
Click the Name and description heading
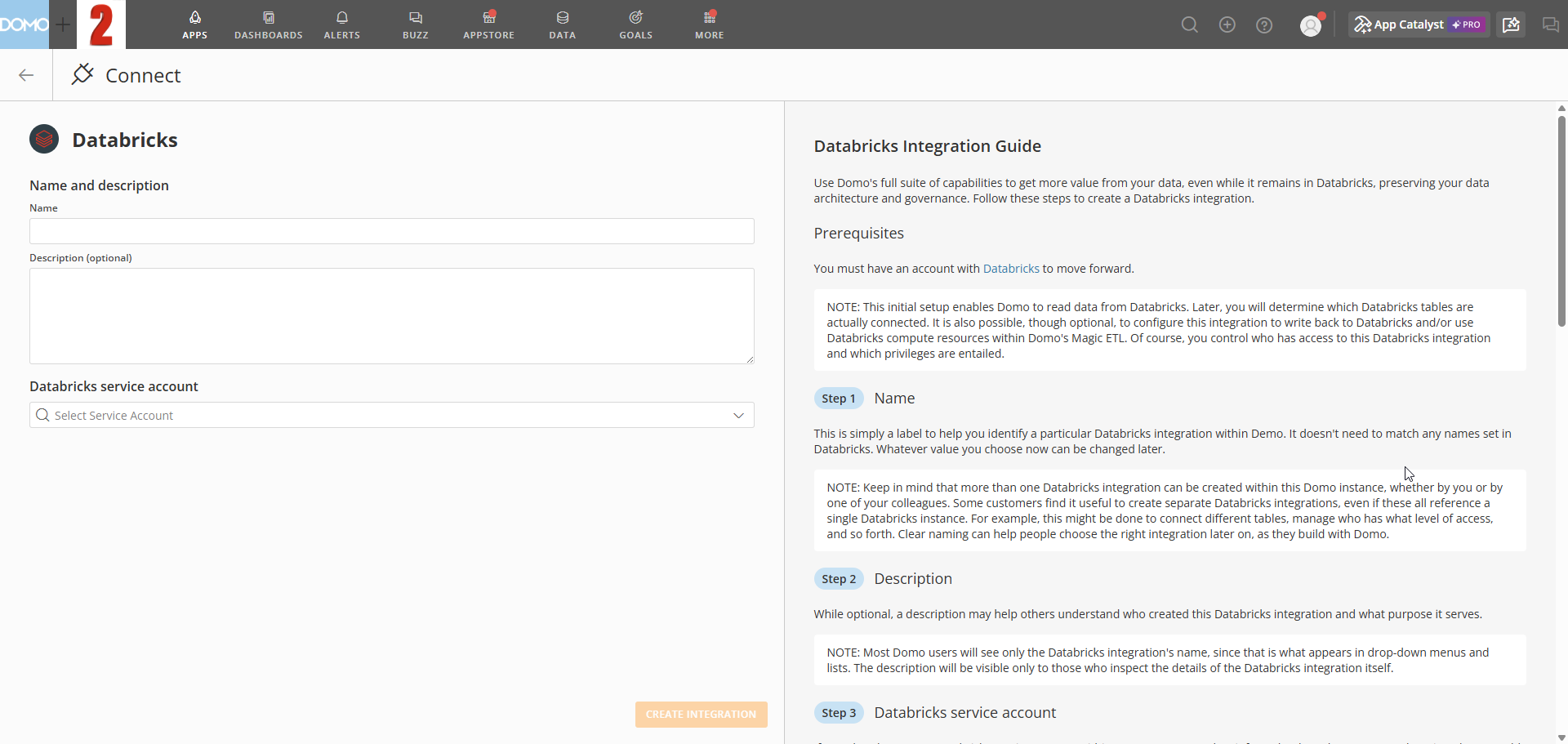pos(100,185)
